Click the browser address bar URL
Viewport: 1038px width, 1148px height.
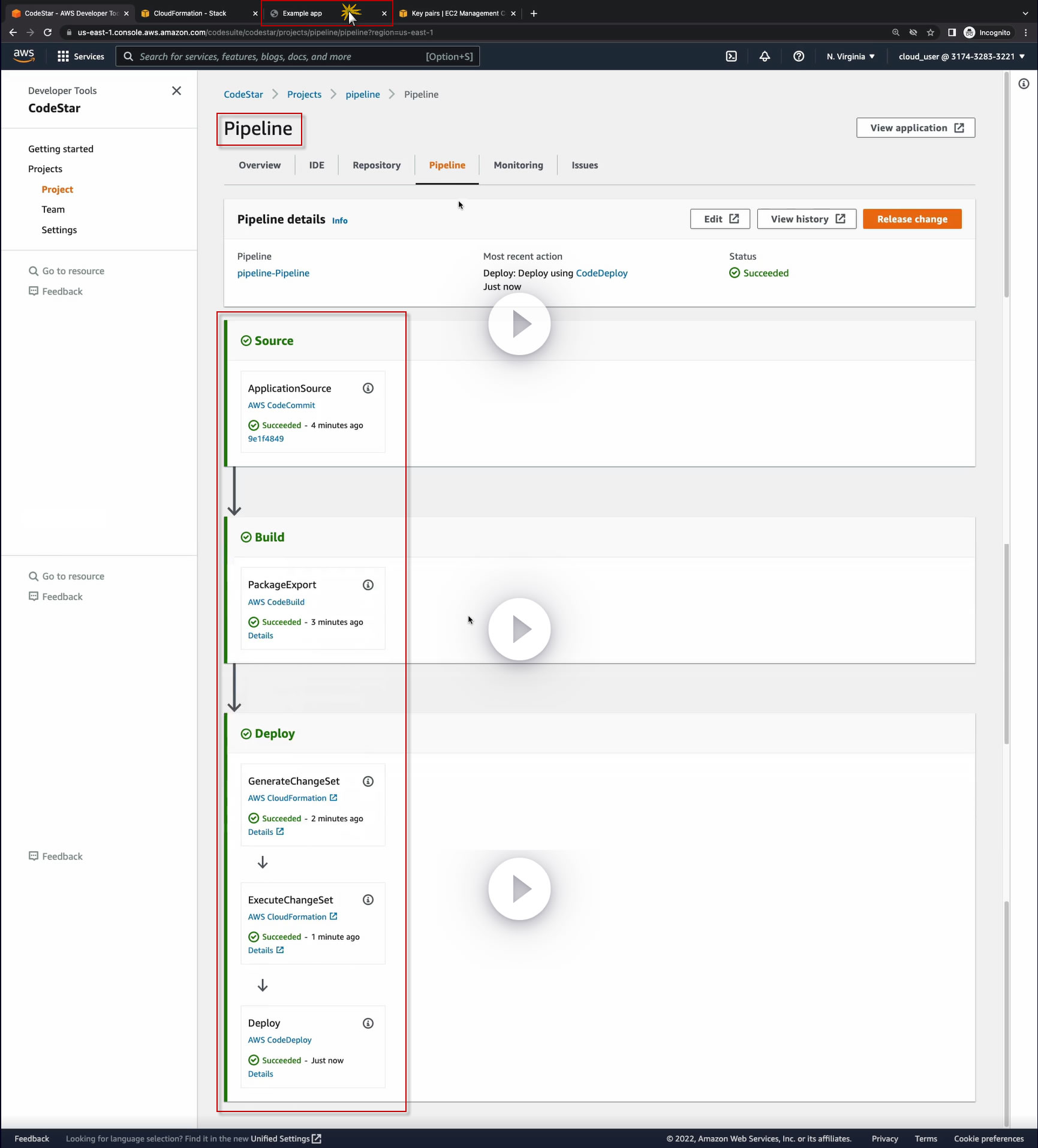pos(255,32)
